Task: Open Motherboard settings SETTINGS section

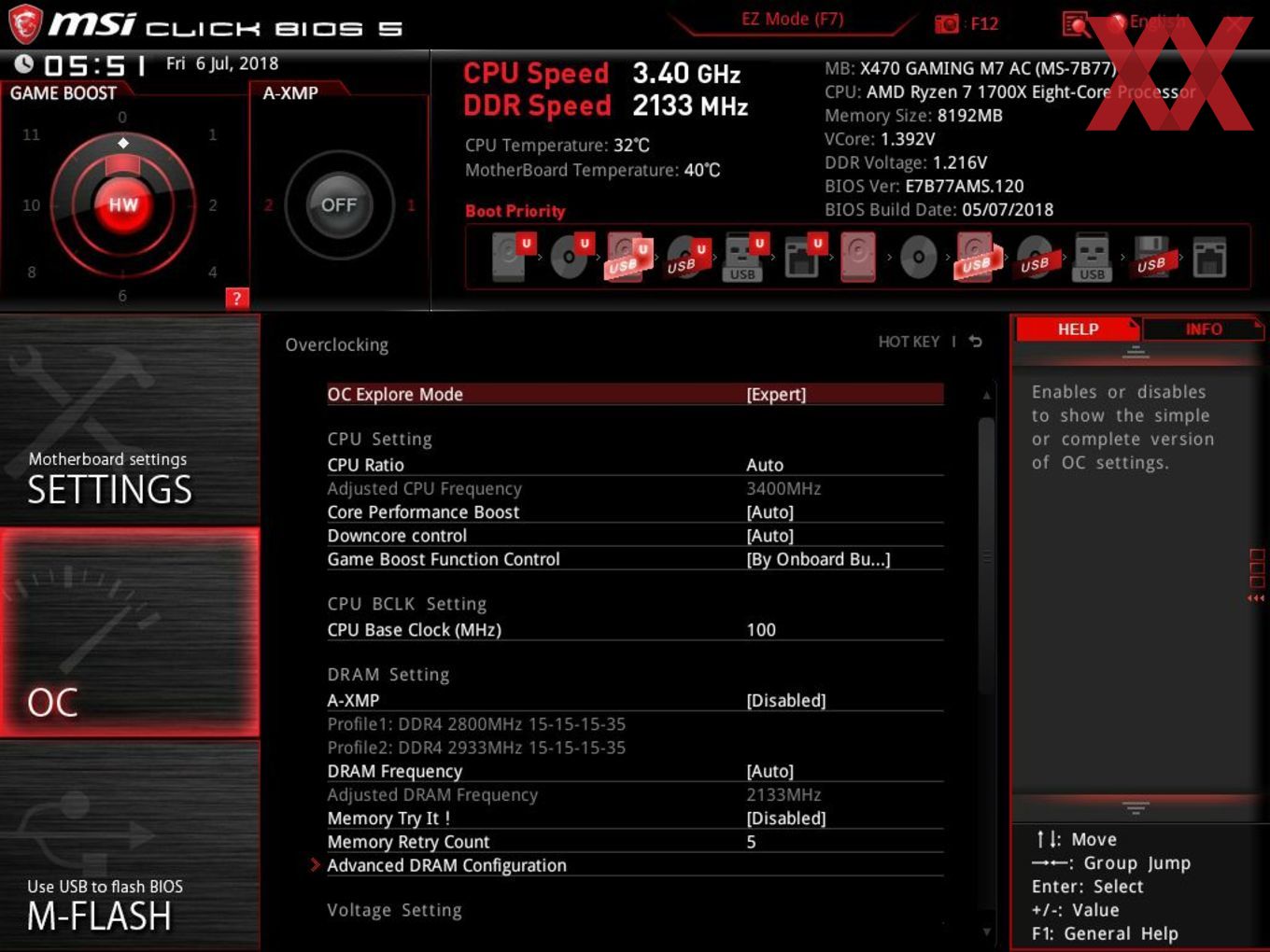Action: [130, 419]
